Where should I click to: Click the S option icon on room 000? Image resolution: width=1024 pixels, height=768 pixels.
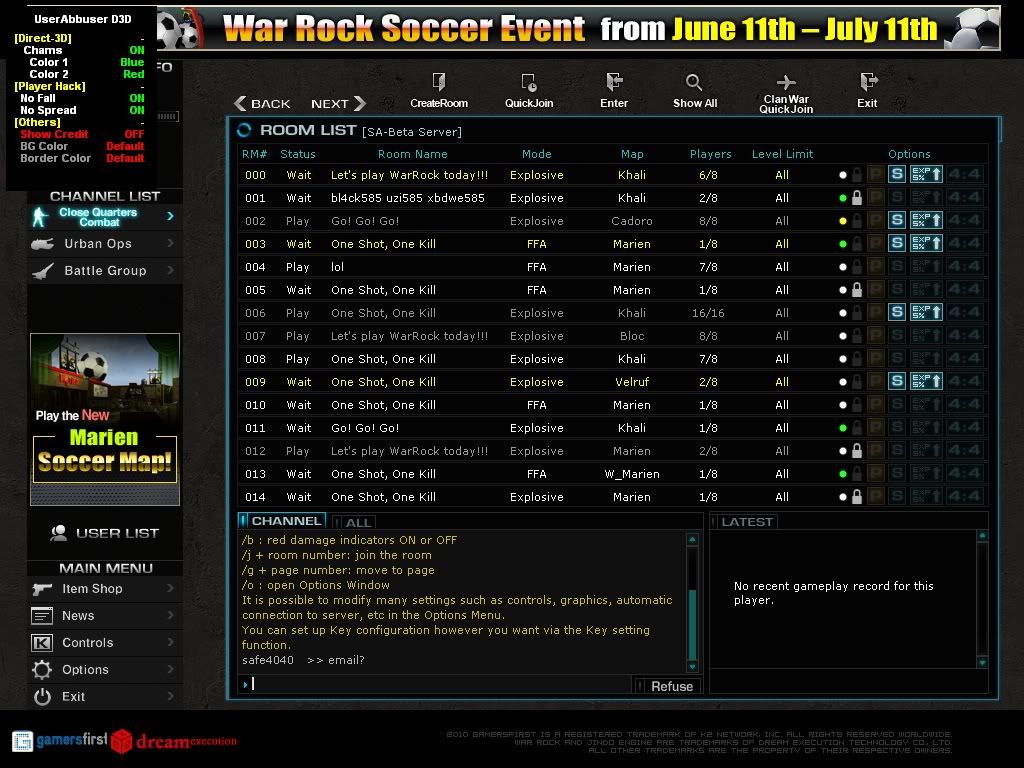tap(897, 174)
